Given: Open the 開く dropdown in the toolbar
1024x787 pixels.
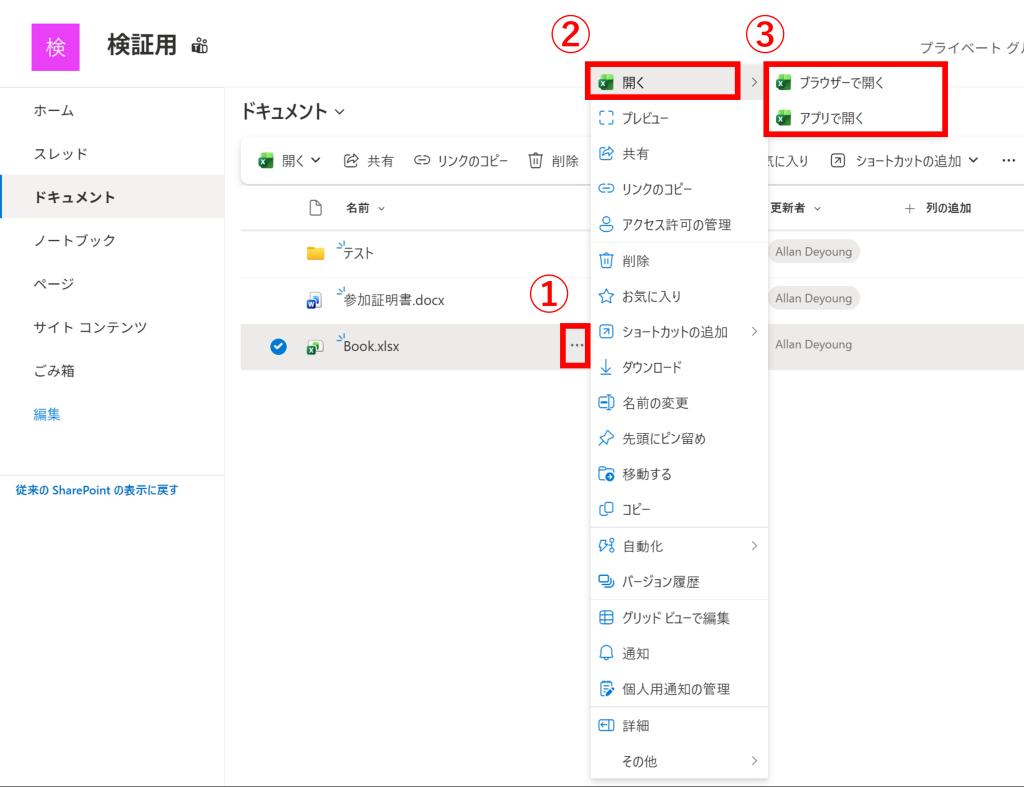Looking at the screenshot, I should coord(290,161).
